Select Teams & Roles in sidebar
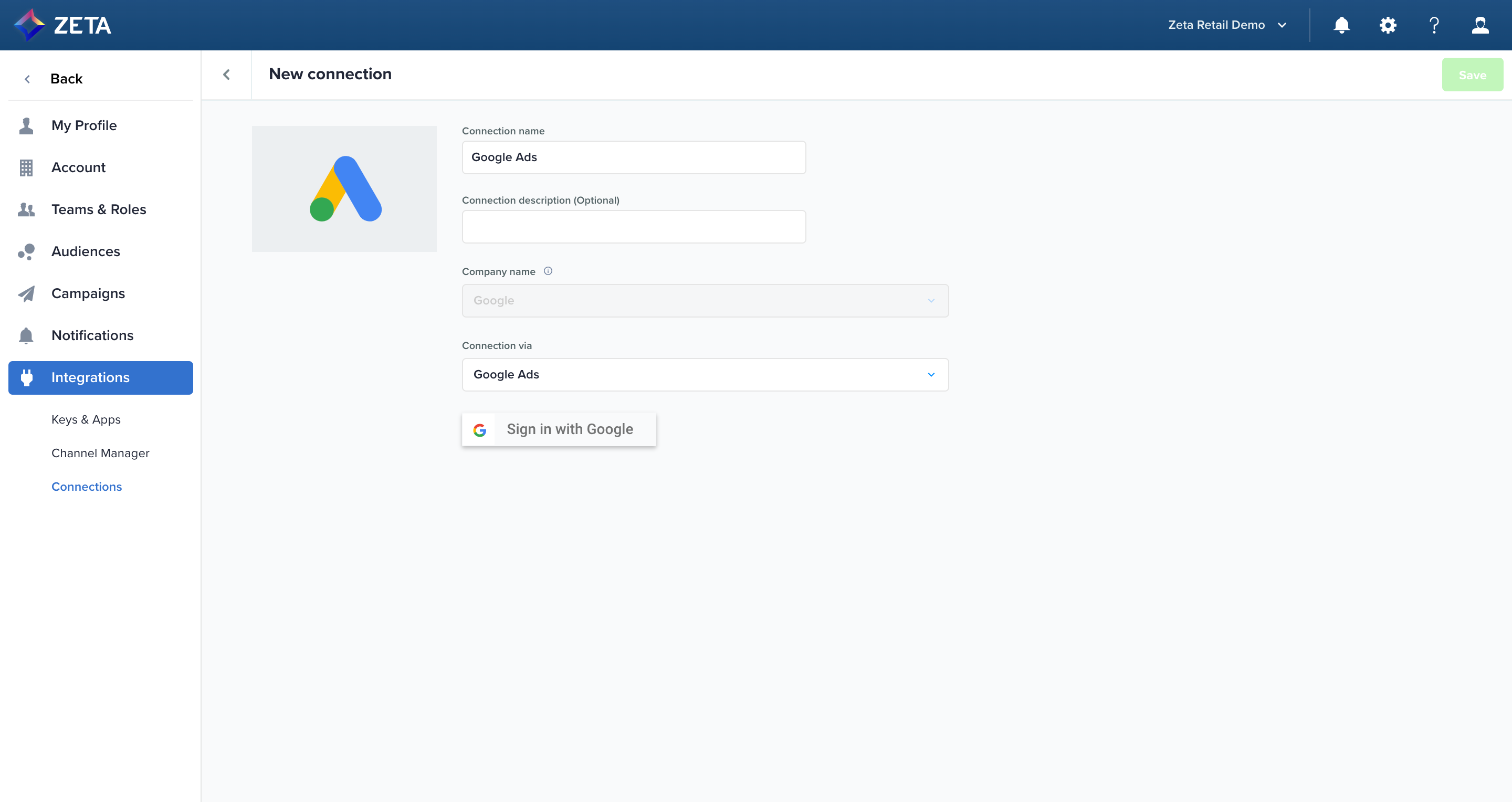Screen dimensions: 1512x802 pyautogui.click(x=99, y=209)
